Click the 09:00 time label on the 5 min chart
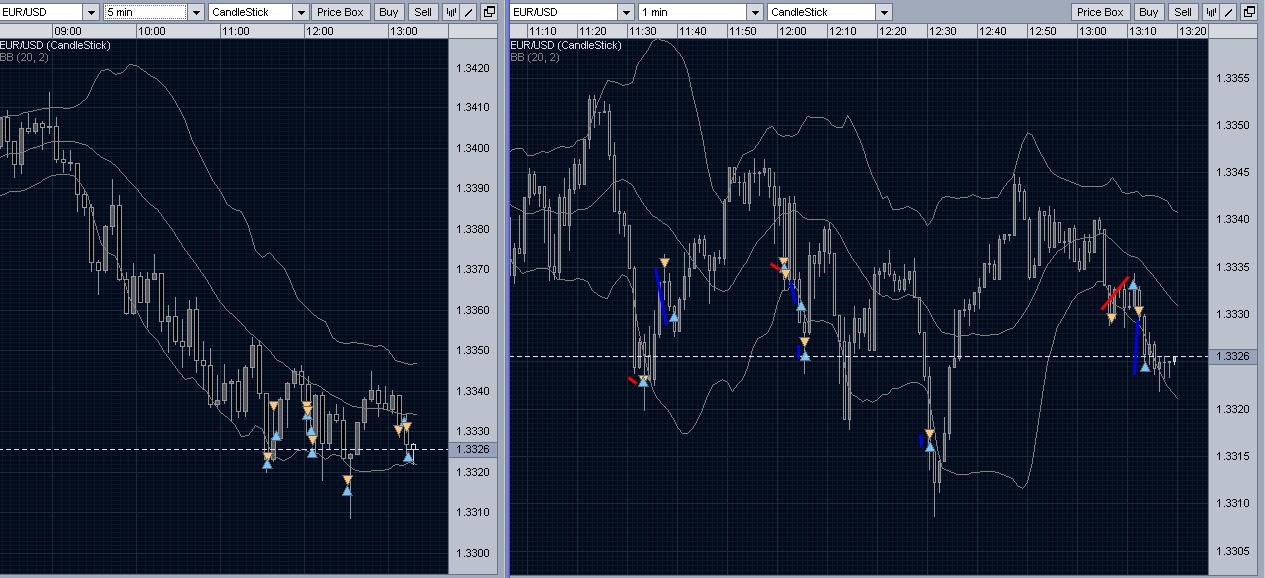The width and height of the screenshot is (1265, 578). tap(67, 31)
